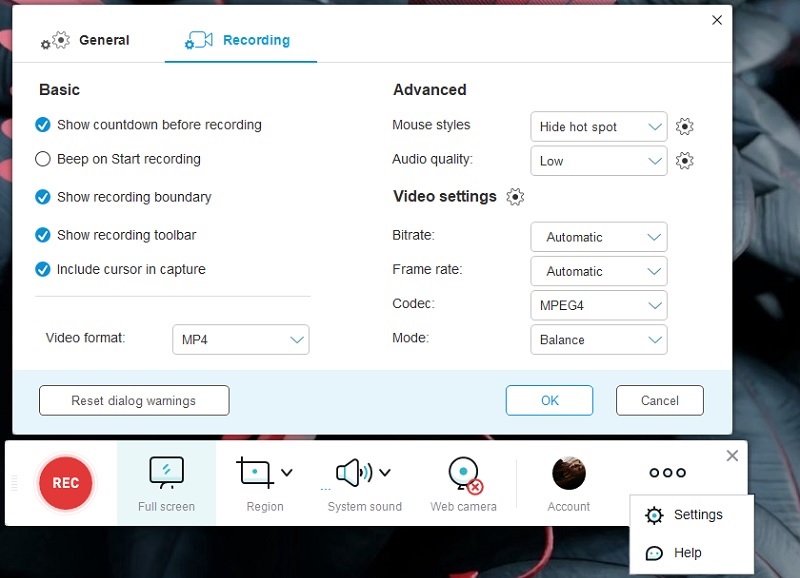800x578 pixels.
Task: Confirm settings with OK
Action: 549,400
